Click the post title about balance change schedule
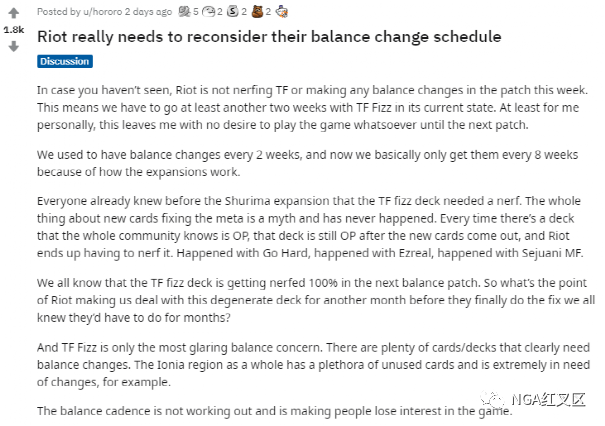Screen dimensions: 605x426 click(269, 37)
